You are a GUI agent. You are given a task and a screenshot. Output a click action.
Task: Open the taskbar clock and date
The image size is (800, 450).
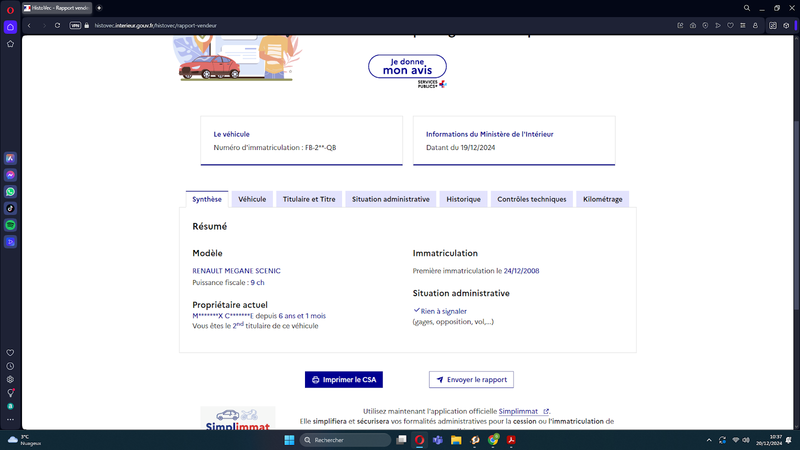[769, 440]
